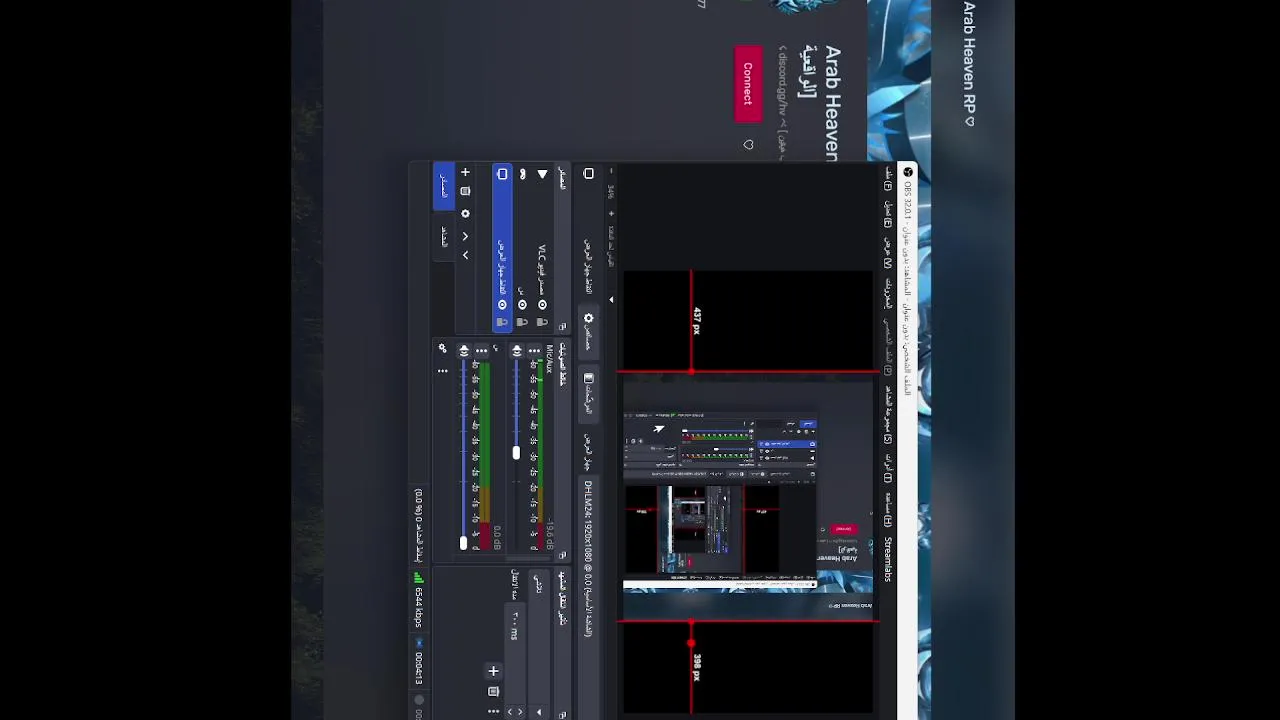Move selected source down in the list
This screenshot has width=1280, height=720.
point(465,255)
